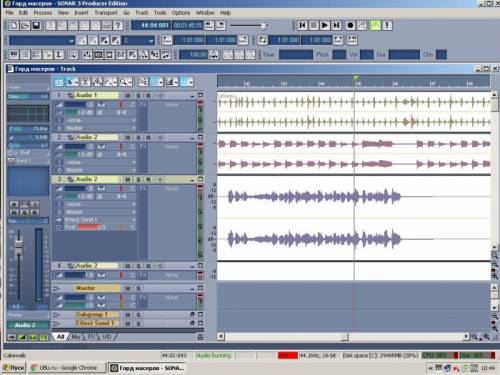Expand the Effect Send 1 bus

[57, 323]
